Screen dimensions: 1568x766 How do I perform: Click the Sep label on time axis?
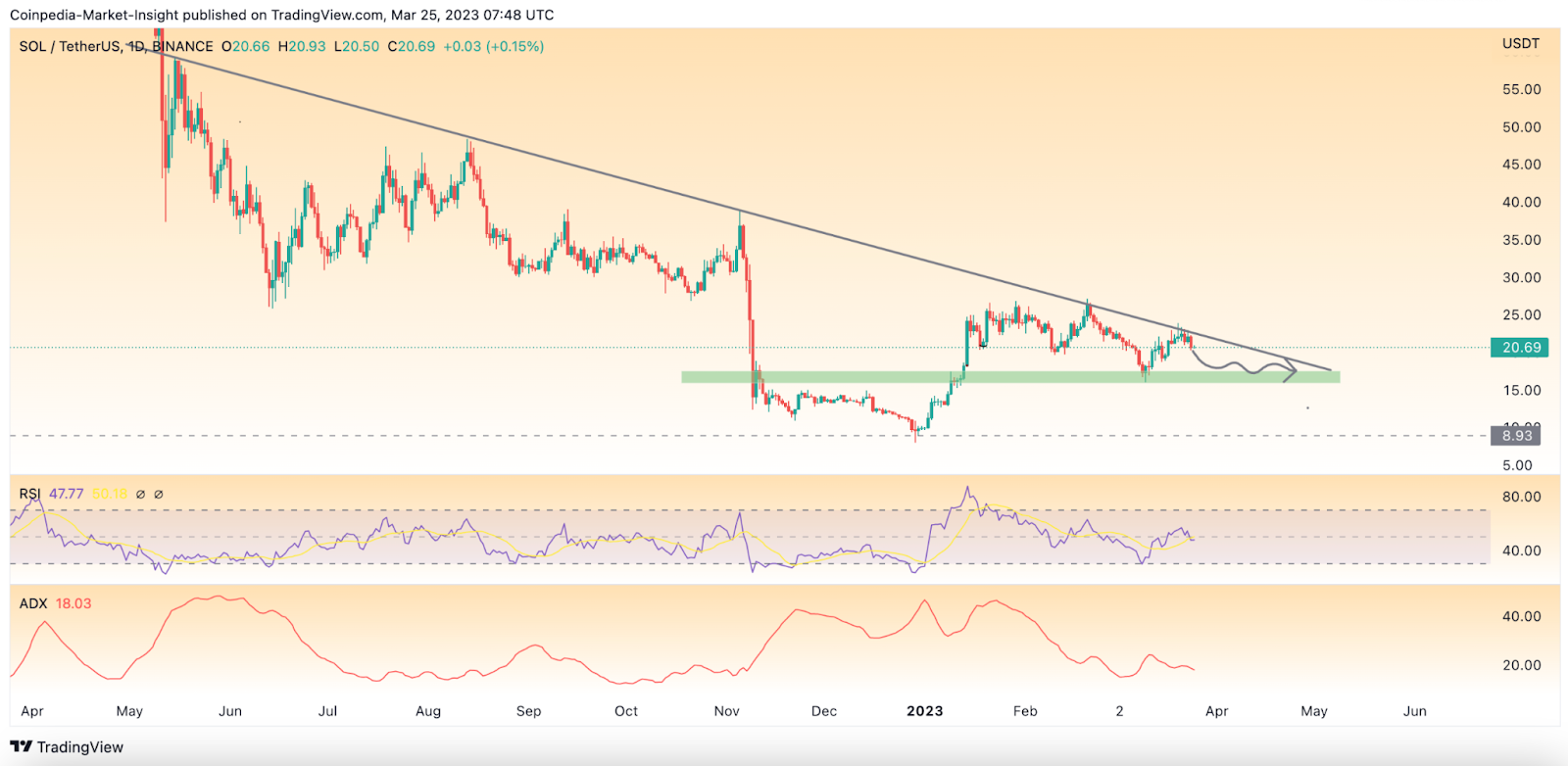pyautogui.click(x=528, y=711)
